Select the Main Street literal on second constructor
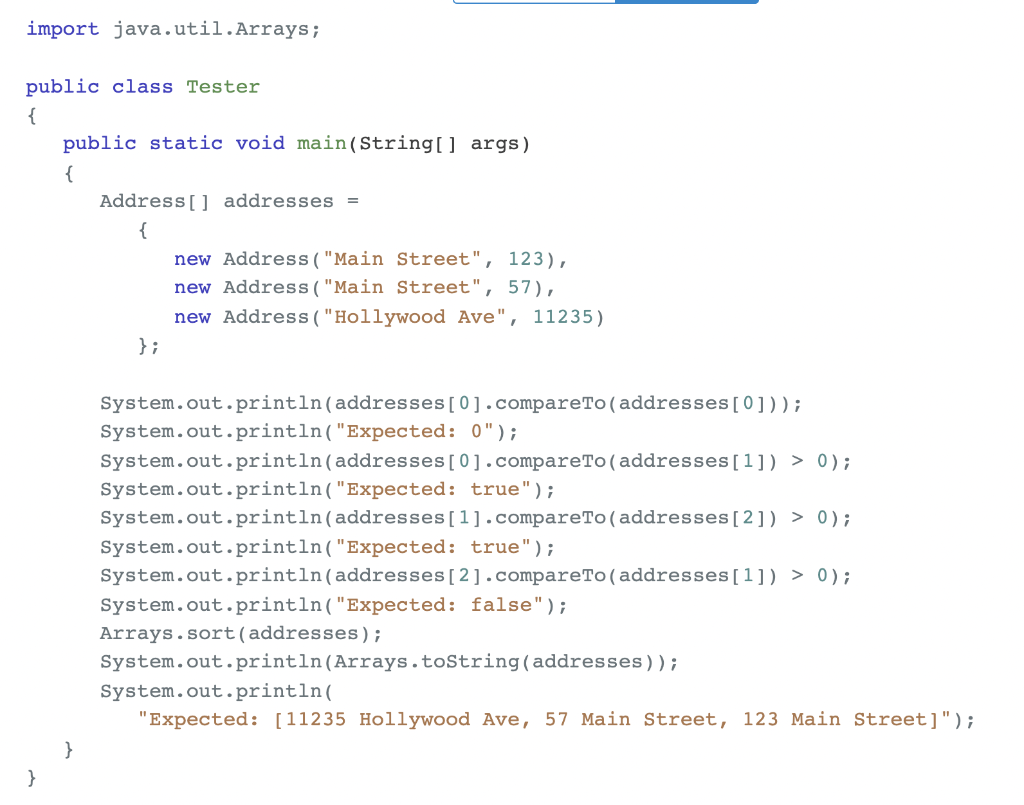1024x805 pixels. (401, 287)
